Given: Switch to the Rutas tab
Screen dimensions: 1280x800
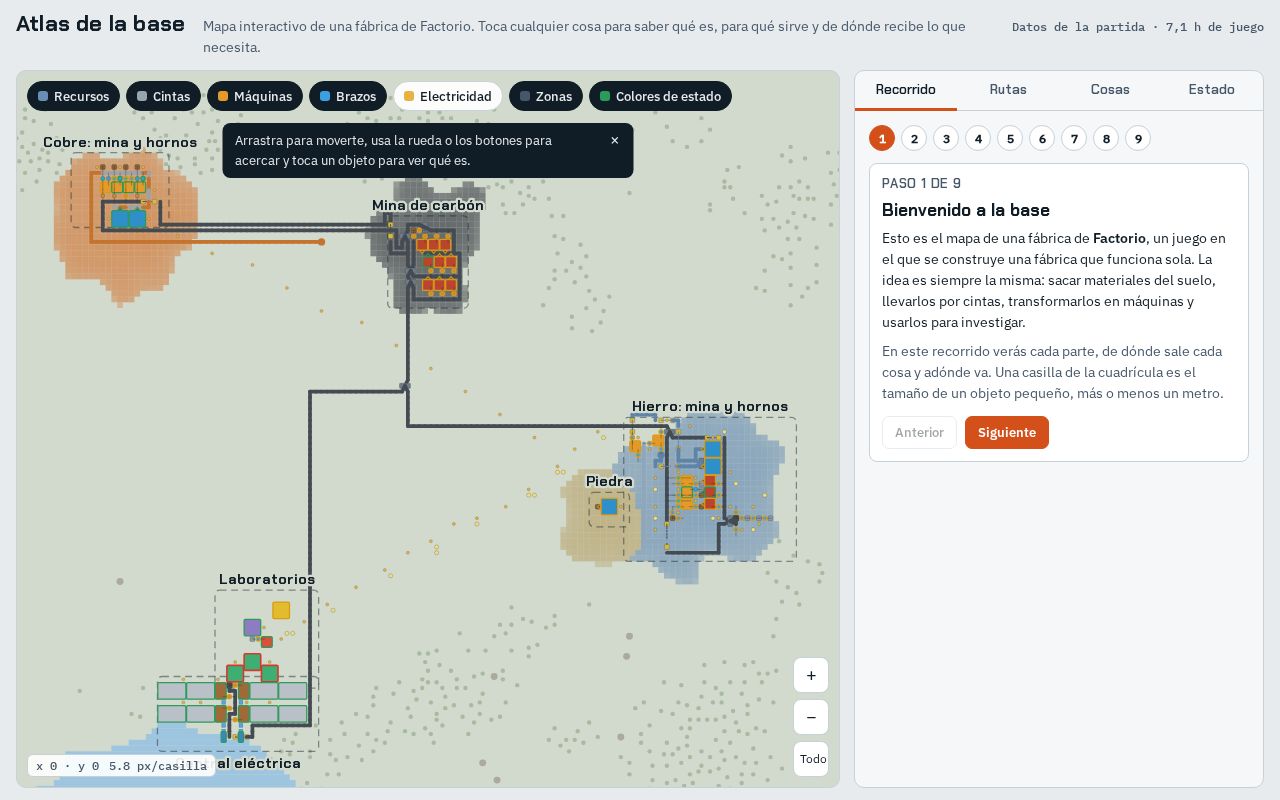Looking at the screenshot, I should click(x=1008, y=90).
